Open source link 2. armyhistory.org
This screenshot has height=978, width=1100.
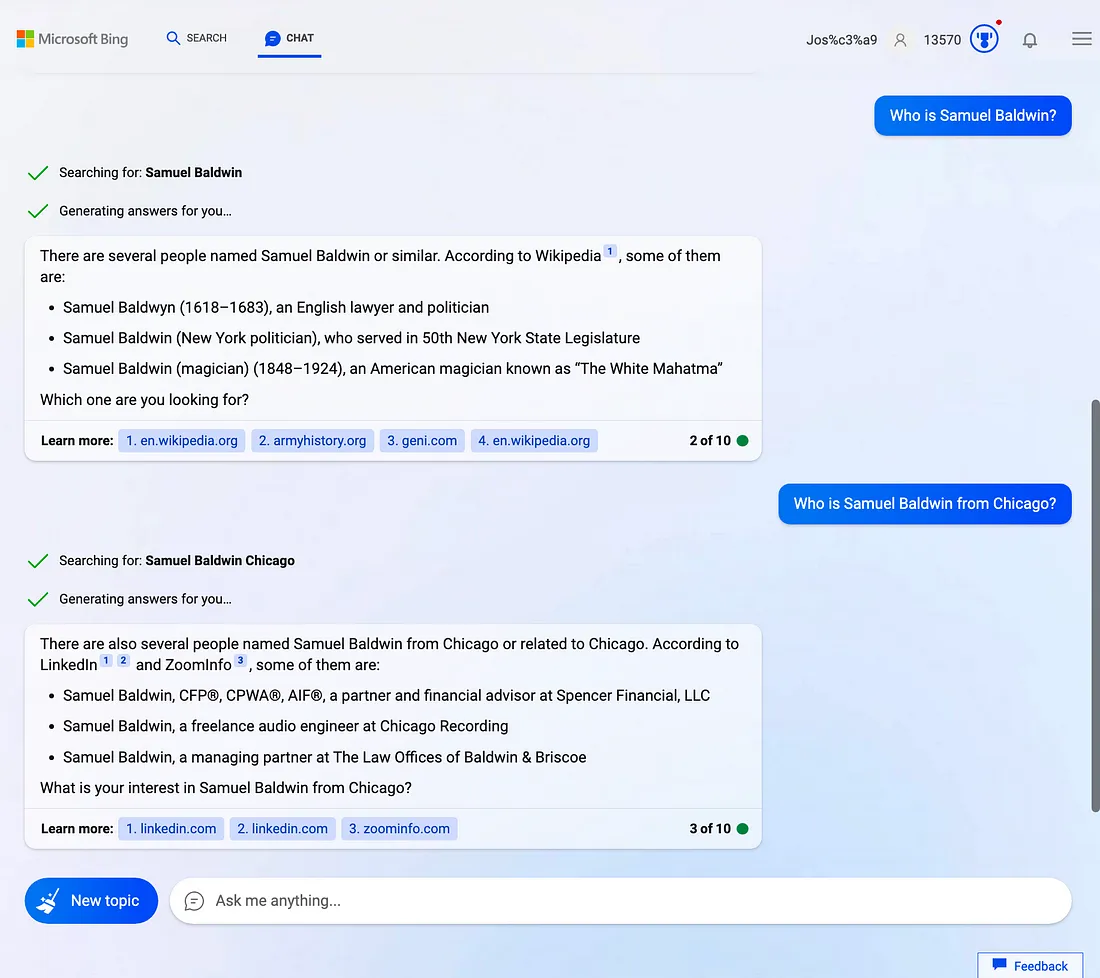[x=312, y=441]
